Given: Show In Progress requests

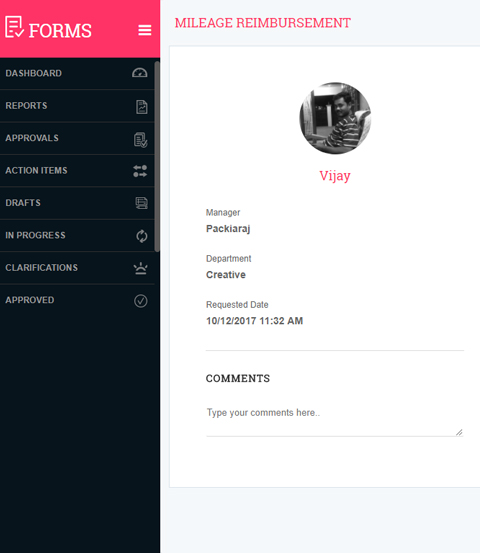Looking at the screenshot, I should coord(77,236).
